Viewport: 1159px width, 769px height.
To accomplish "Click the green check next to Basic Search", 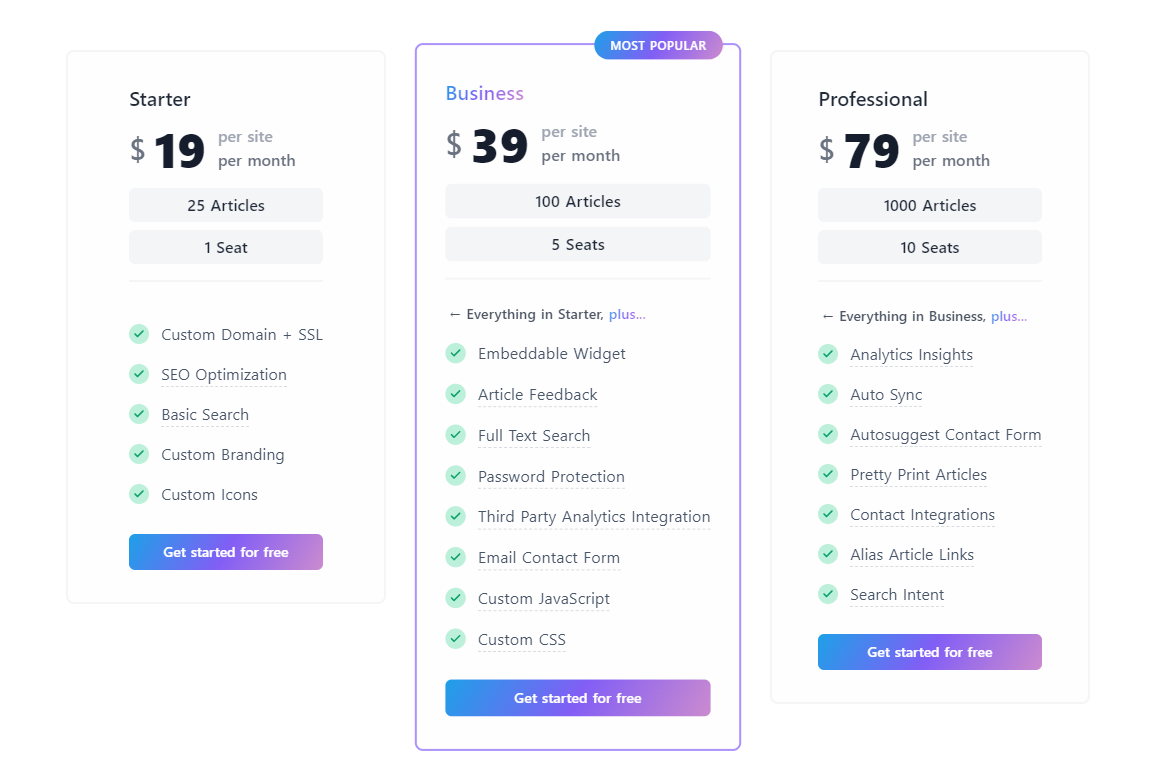I will pos(139,414).
